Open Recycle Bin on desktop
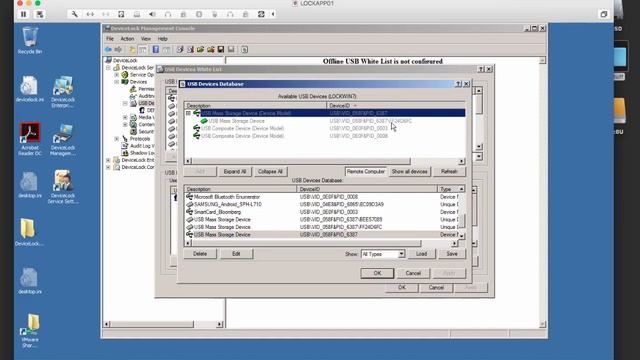640x360 pixels. click(x=30, y=40)
